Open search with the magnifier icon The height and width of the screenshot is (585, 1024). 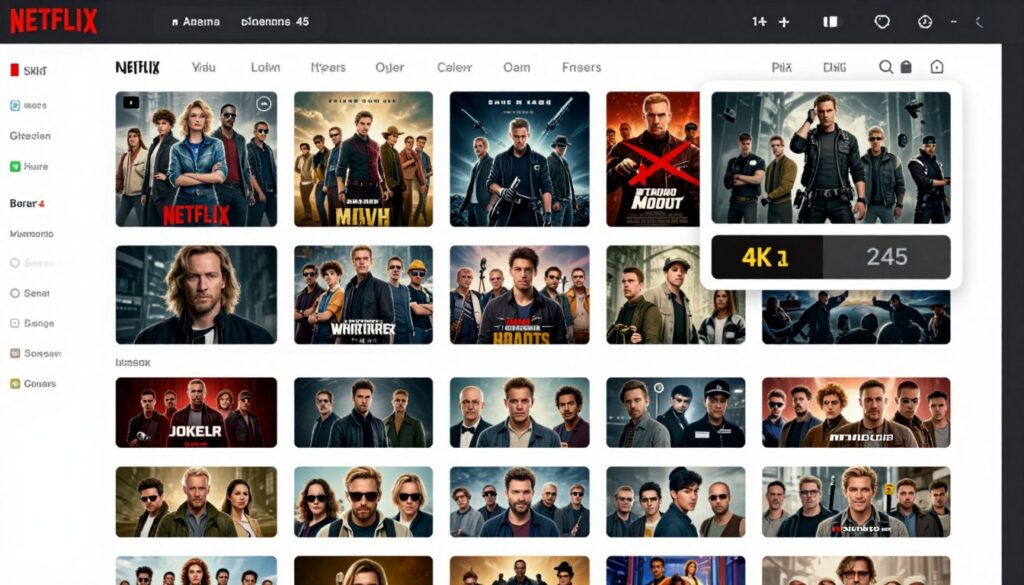tap(886, 67)
